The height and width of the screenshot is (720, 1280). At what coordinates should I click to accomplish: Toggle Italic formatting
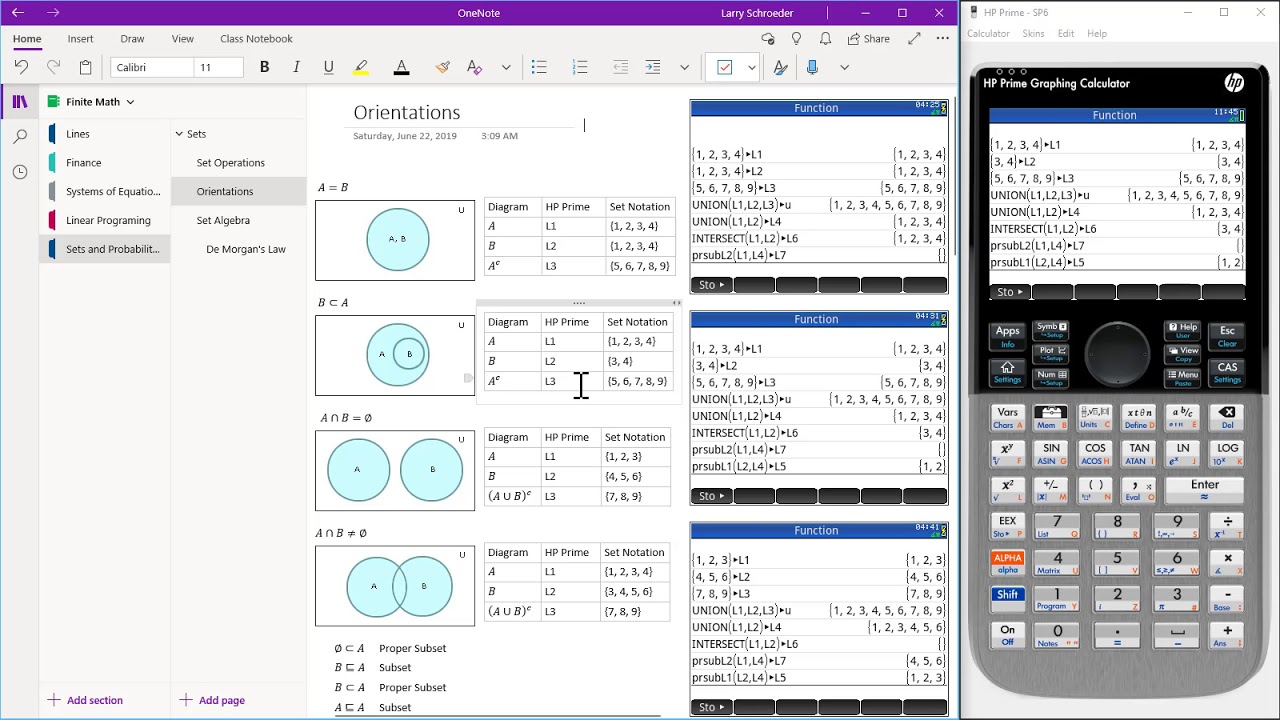(296, 67)
